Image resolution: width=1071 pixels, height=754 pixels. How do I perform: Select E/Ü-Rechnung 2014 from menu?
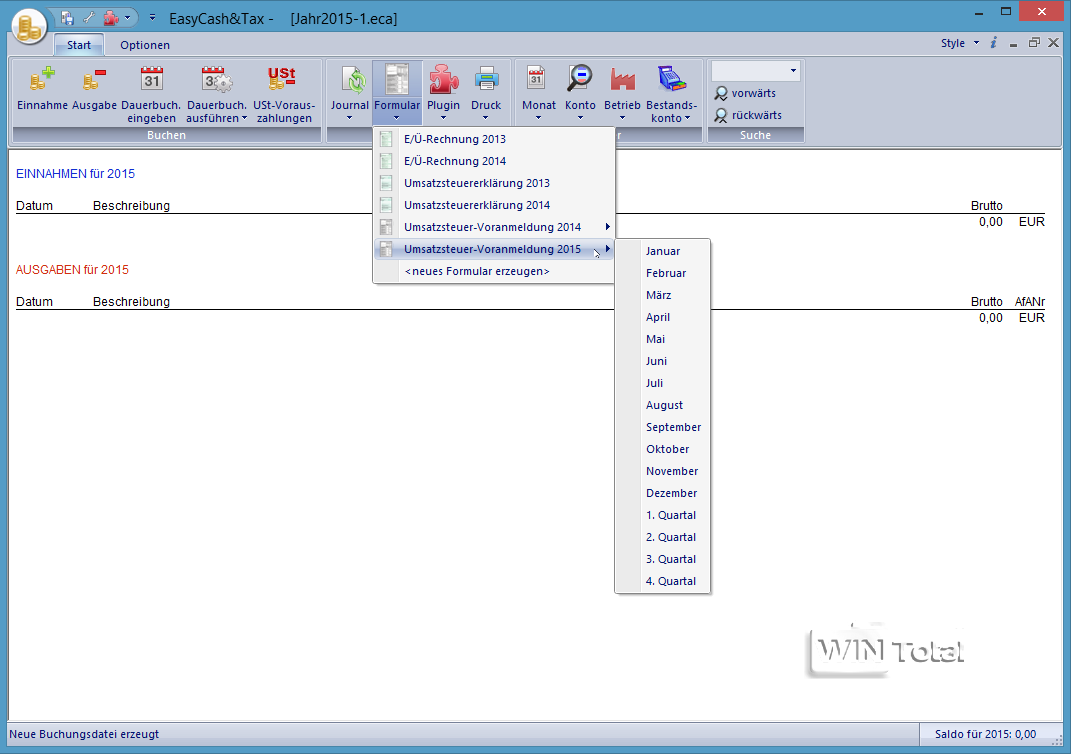tap(454, 161)
